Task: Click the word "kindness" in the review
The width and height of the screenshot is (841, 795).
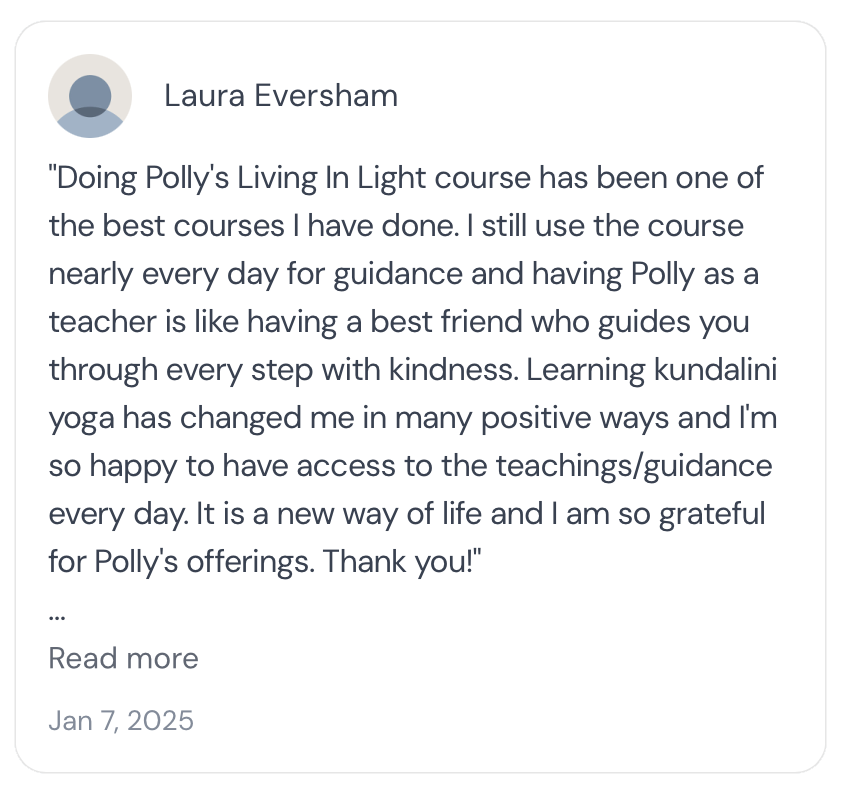Action: pos(442,369)
